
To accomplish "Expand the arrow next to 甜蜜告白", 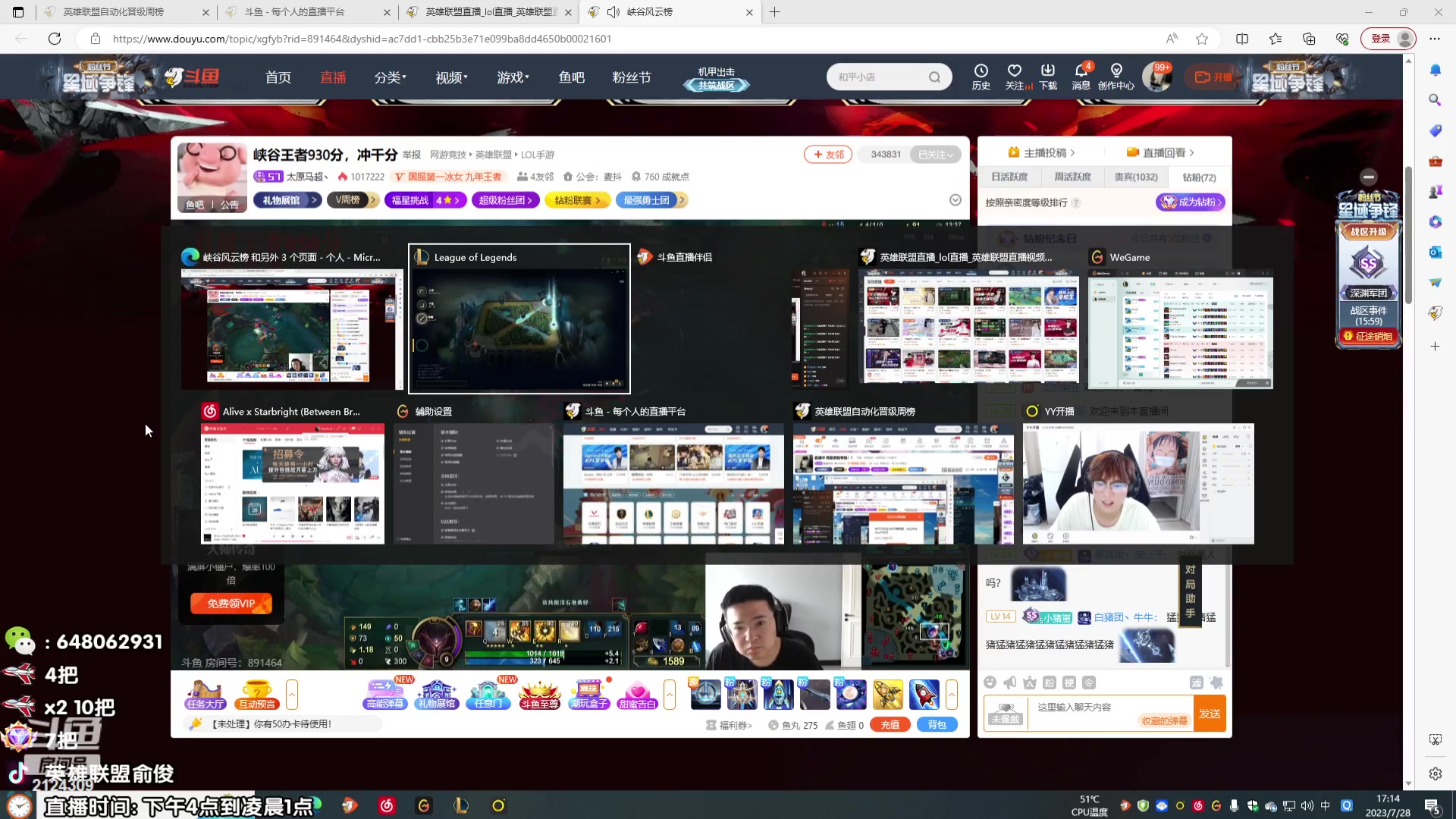I will click(x=670, y=695).
